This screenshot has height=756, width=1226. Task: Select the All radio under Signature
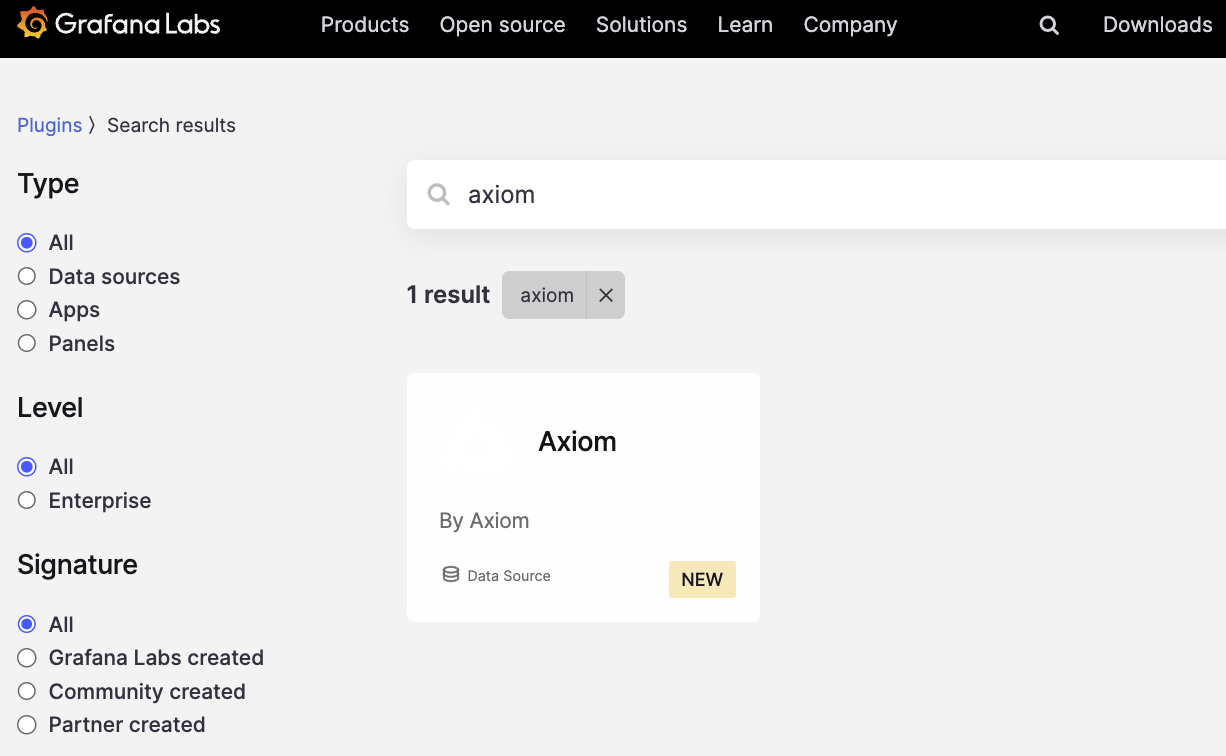point(27,624)
